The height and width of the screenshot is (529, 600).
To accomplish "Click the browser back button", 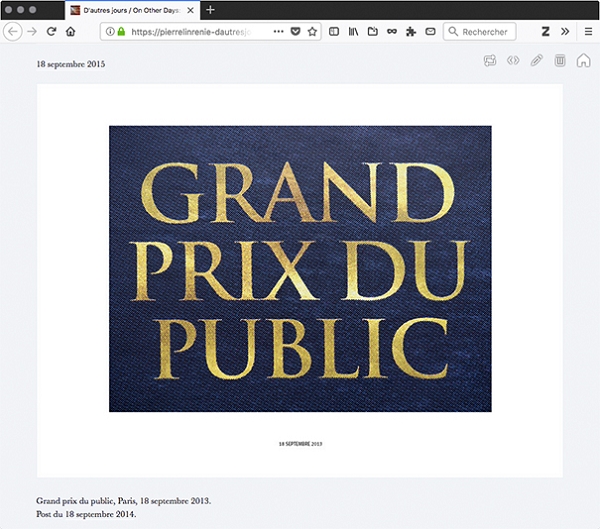I will click(13, 32).
